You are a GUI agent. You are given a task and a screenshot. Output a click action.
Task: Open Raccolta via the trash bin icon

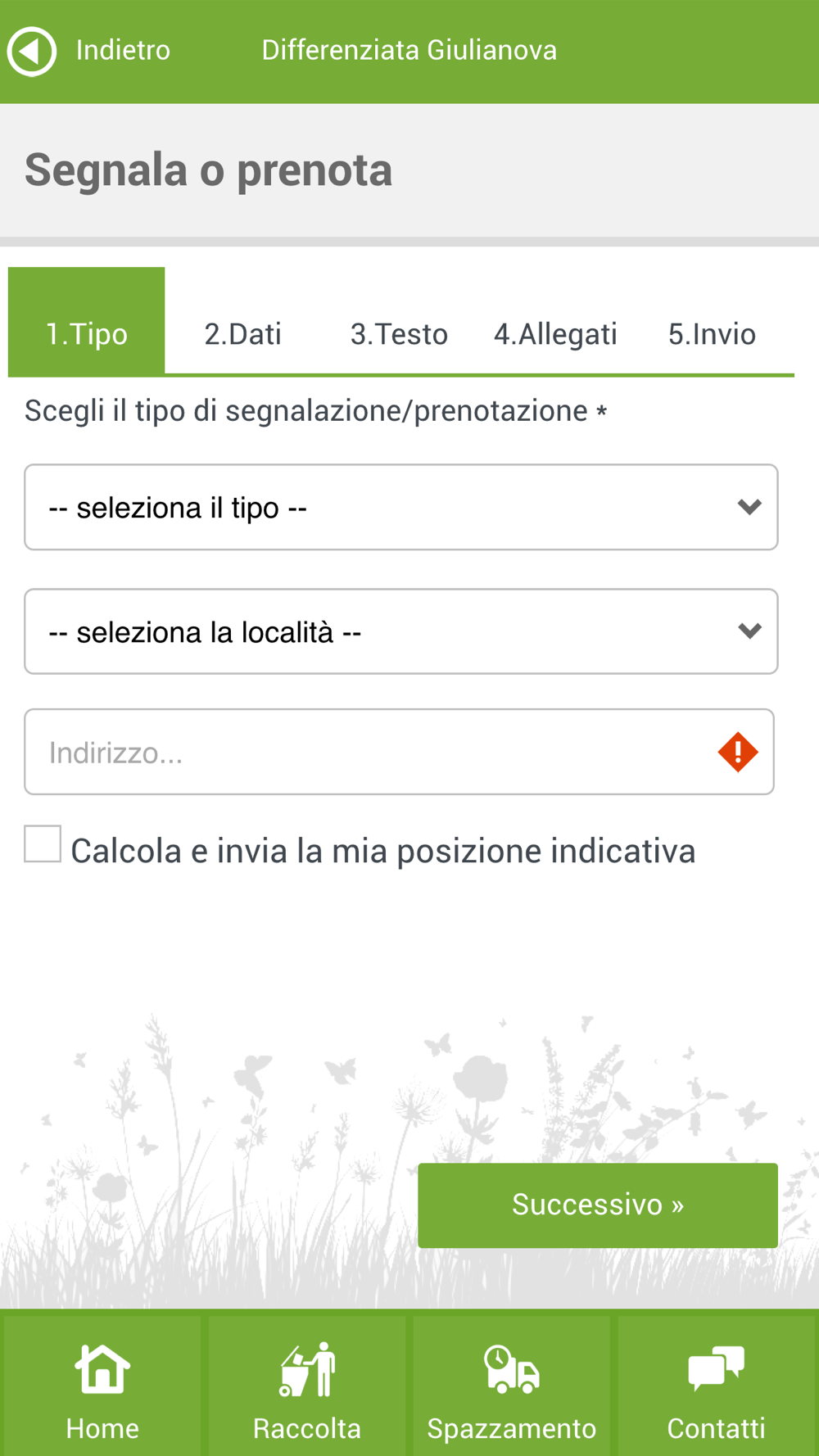pyautogui.click(x=307, y=1369)
